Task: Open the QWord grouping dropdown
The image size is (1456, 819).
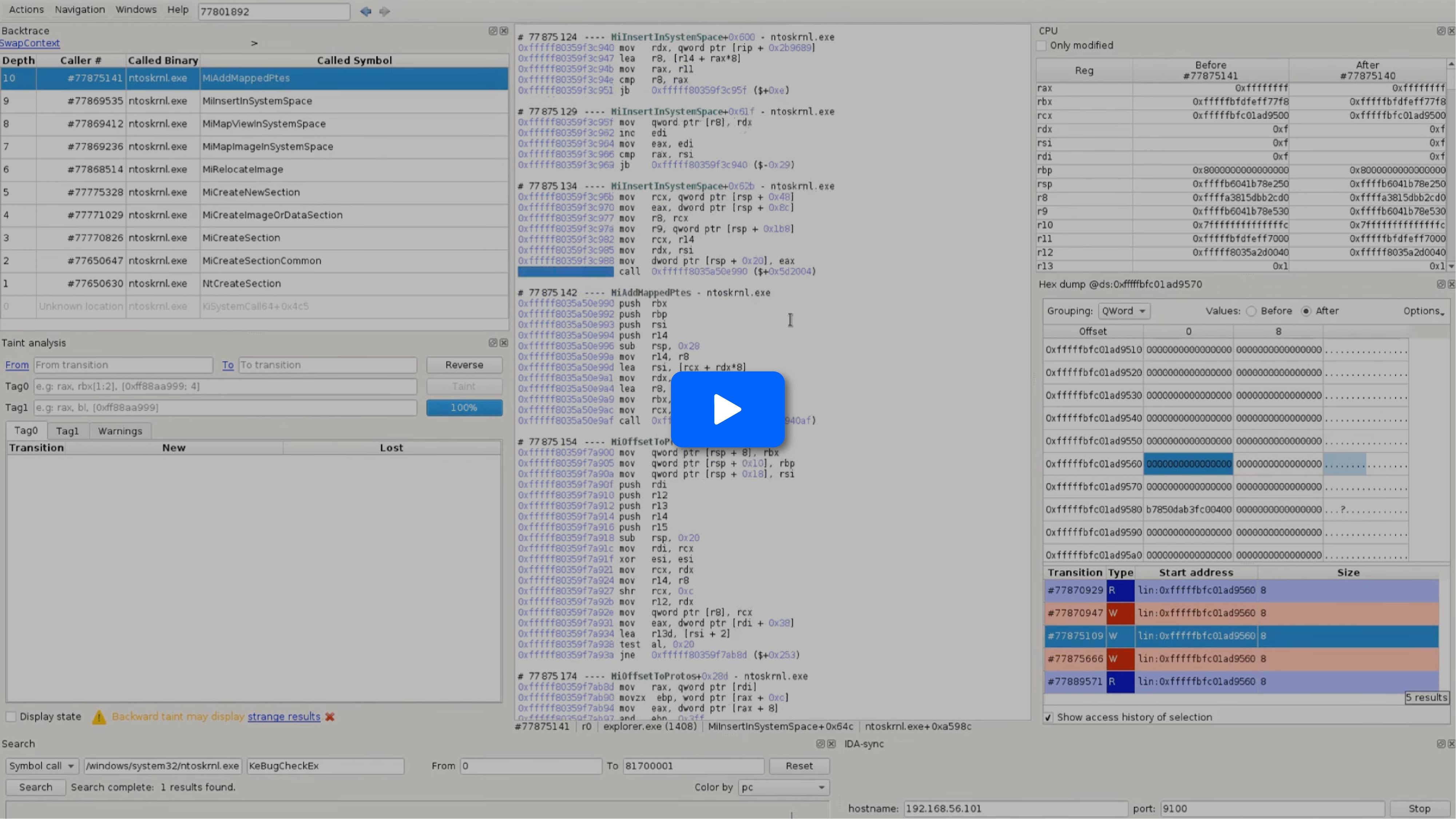Action: coord(1124,311)
